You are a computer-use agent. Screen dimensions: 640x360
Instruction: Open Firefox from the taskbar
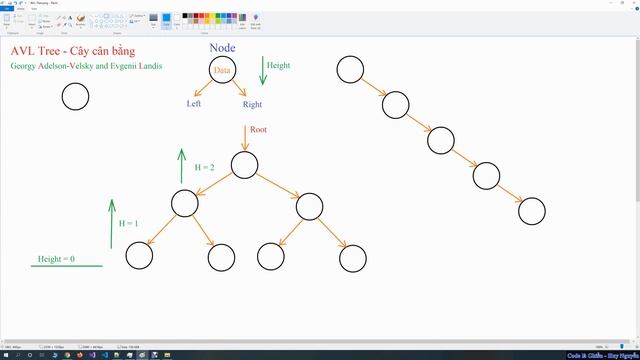[80, 355]
